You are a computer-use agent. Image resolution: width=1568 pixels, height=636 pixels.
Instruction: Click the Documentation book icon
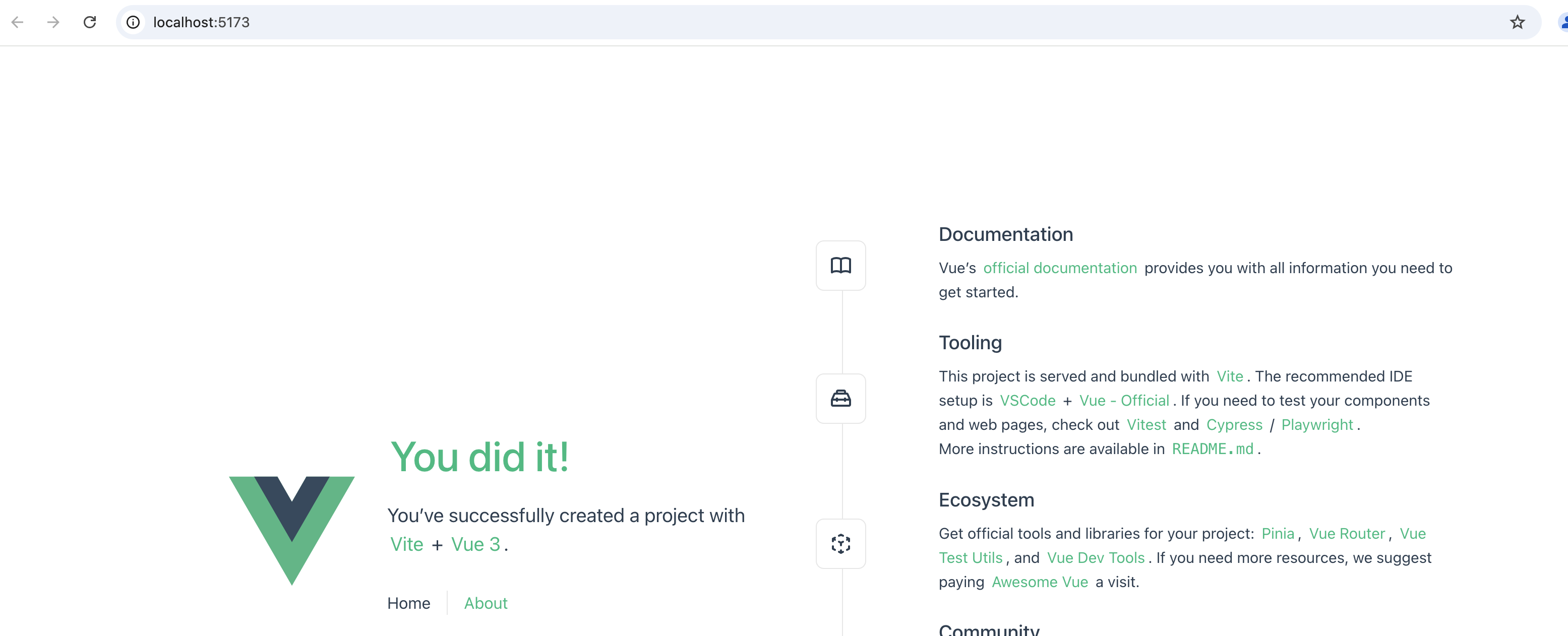click(840, 266)
